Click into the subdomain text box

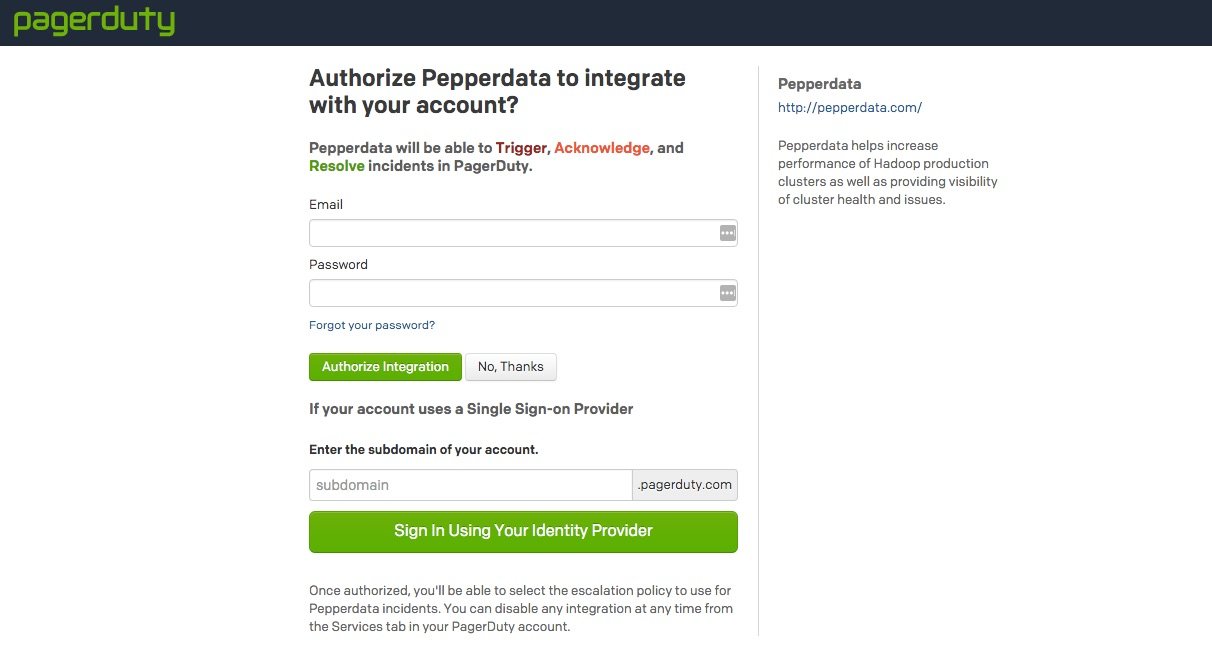[470, 485]
